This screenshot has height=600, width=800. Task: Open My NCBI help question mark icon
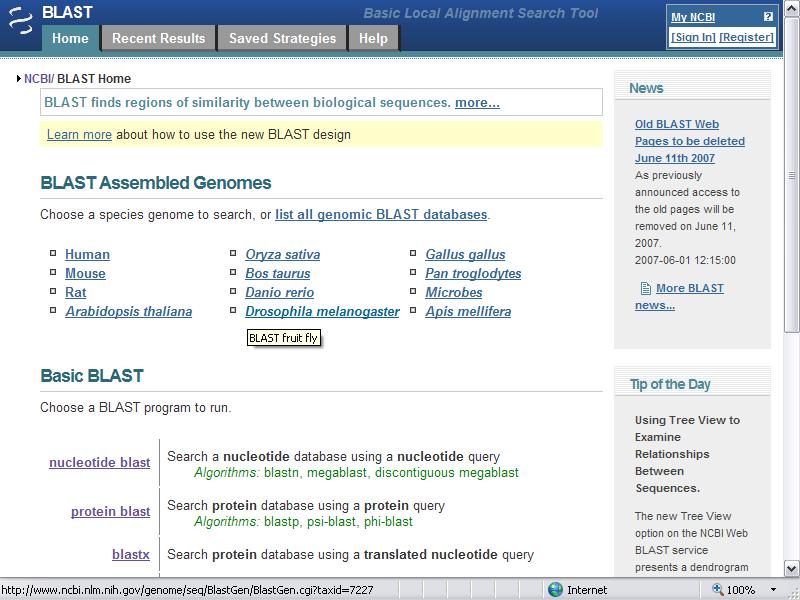(768, 16)
